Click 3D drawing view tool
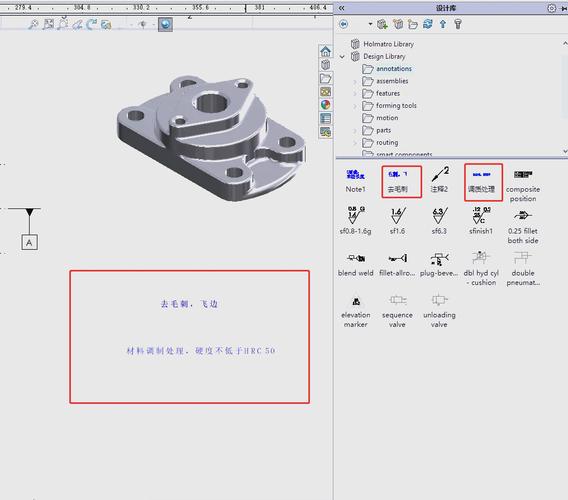The width and height of the screenshot is (568, 500). click(106, 25)
